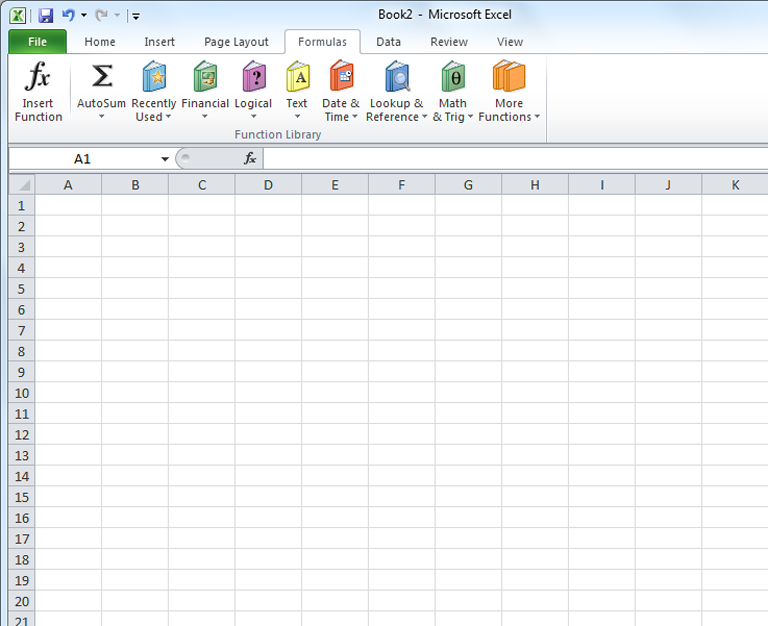The height and width of the screenshot is (626, 768).
Task: Click the Insert Function fx icon
Action: (x=38, y=77)
